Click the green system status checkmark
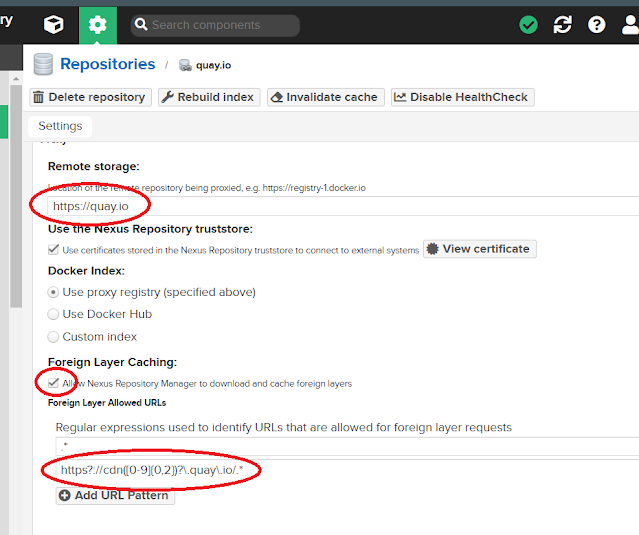639x535 pixels. (x=529, y=25)
